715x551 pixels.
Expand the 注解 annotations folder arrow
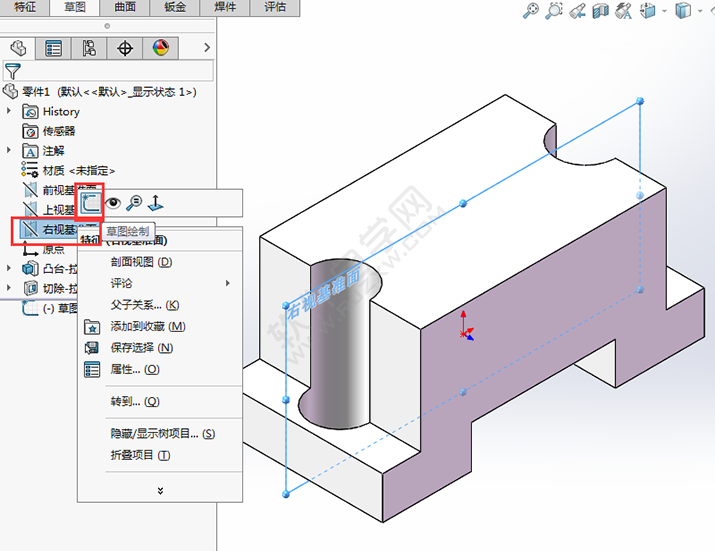click(x=9, y=150)
